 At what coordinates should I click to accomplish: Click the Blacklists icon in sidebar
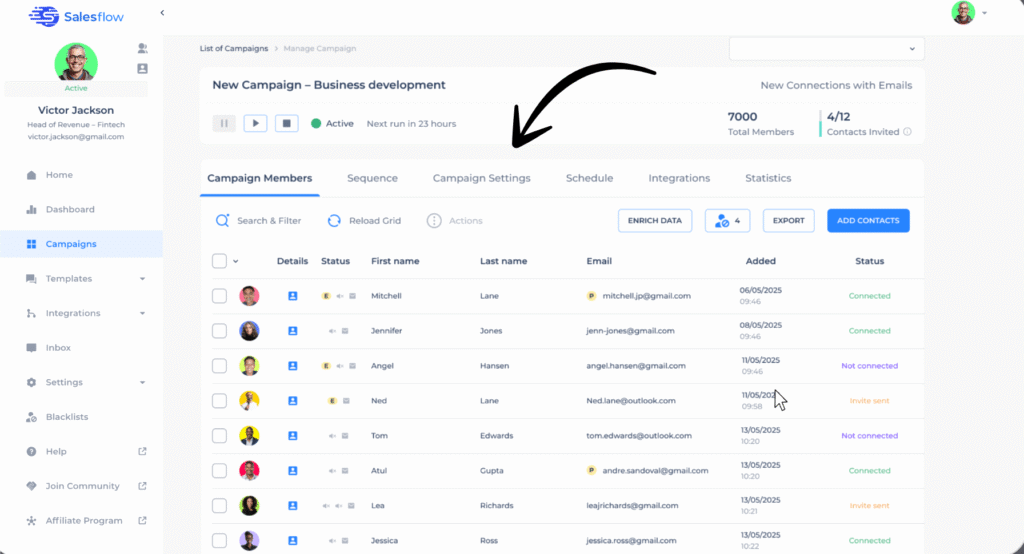coord(31,417)
